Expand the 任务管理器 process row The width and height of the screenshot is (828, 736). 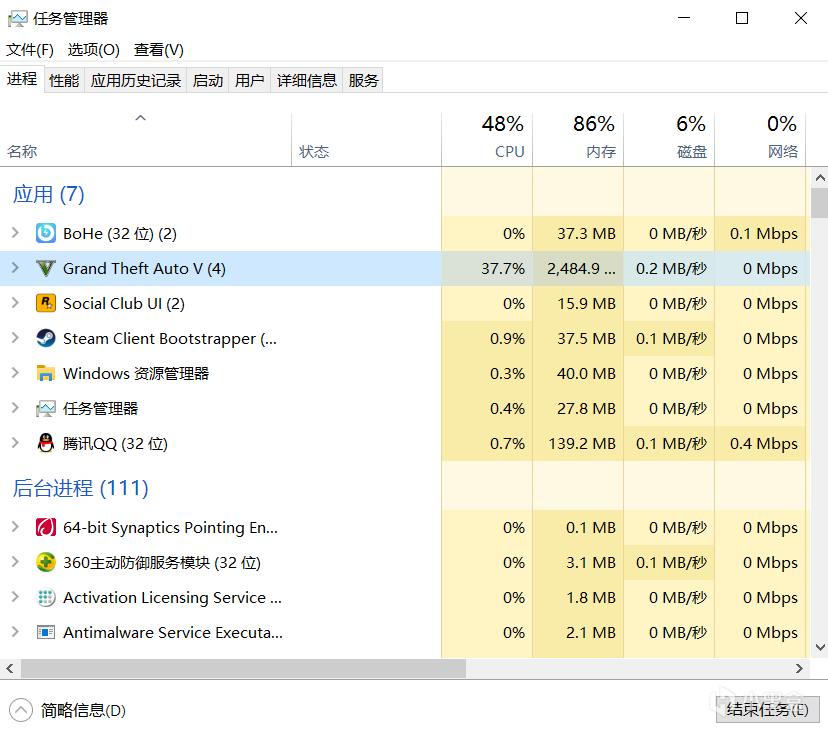(x=15, y=408)
